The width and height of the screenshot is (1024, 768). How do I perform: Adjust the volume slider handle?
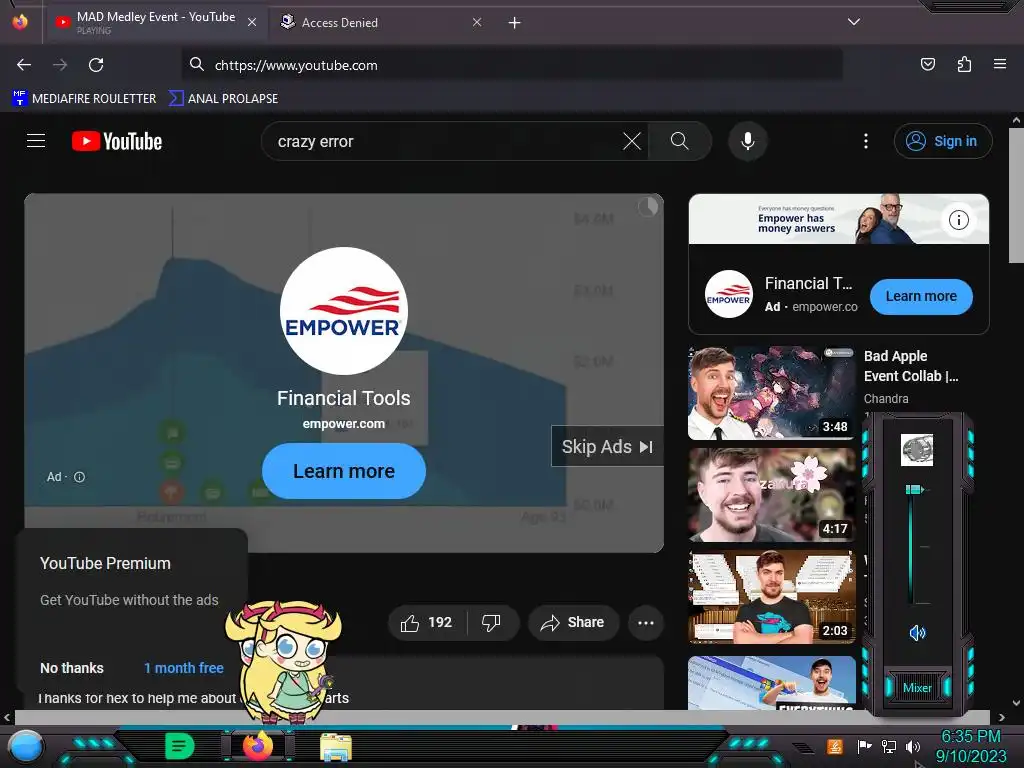coord(914,489)
